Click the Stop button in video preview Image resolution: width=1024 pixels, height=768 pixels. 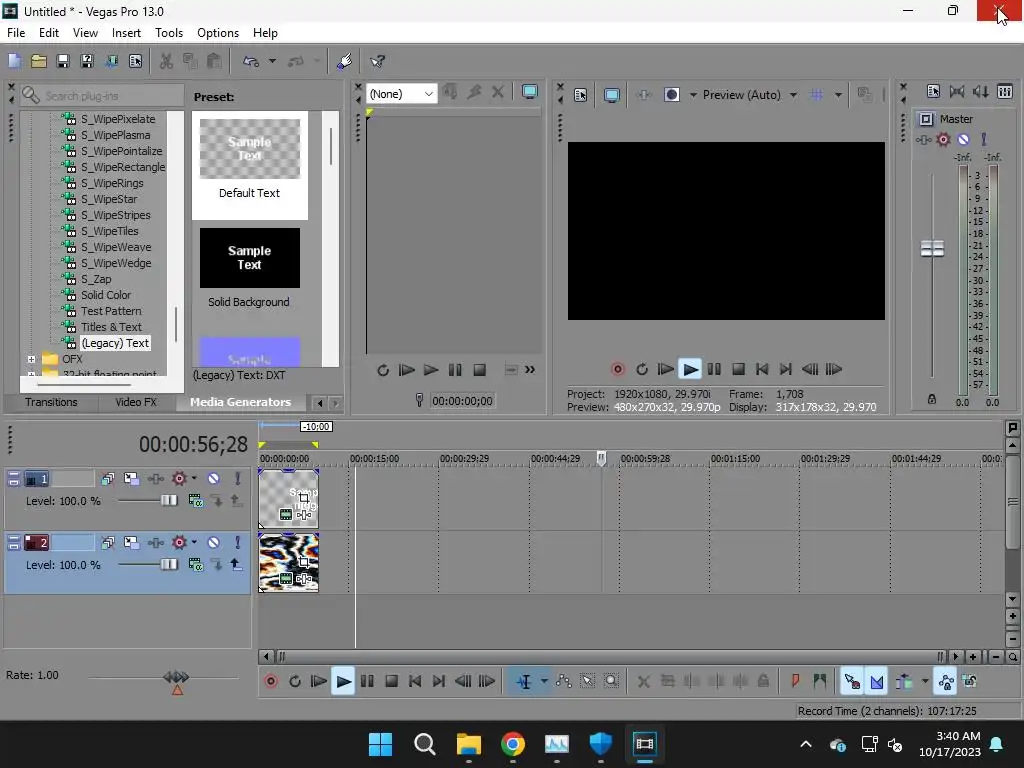click(738, 369)
